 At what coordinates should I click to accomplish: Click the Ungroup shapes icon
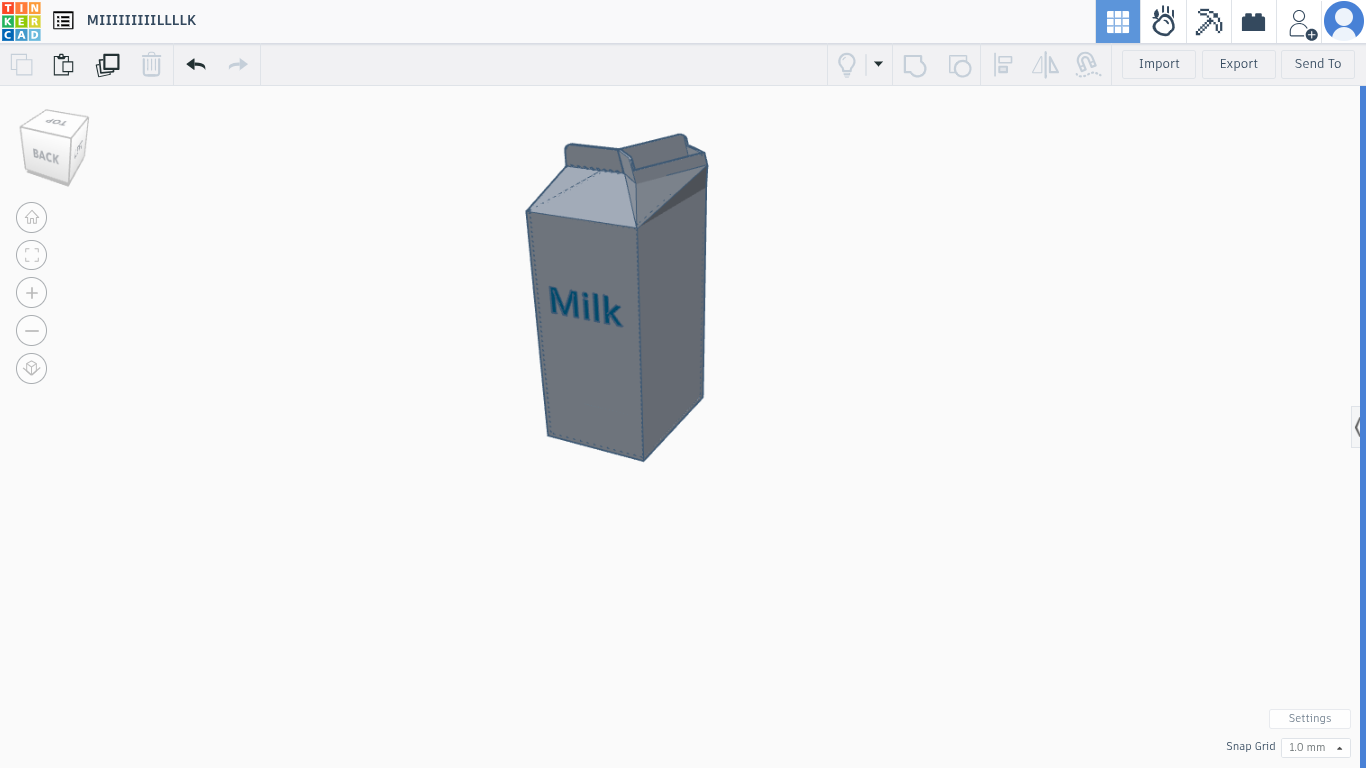[x=959, y=65]
